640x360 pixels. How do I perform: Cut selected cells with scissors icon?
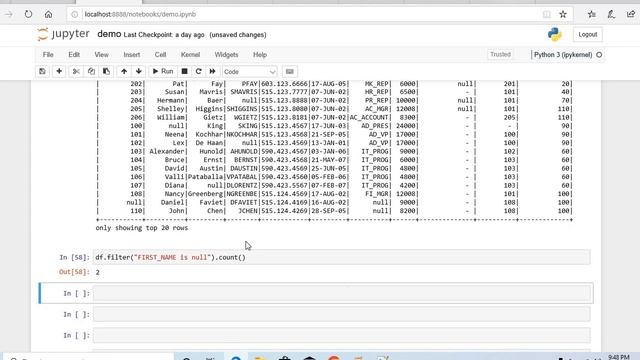coord(76,71)
